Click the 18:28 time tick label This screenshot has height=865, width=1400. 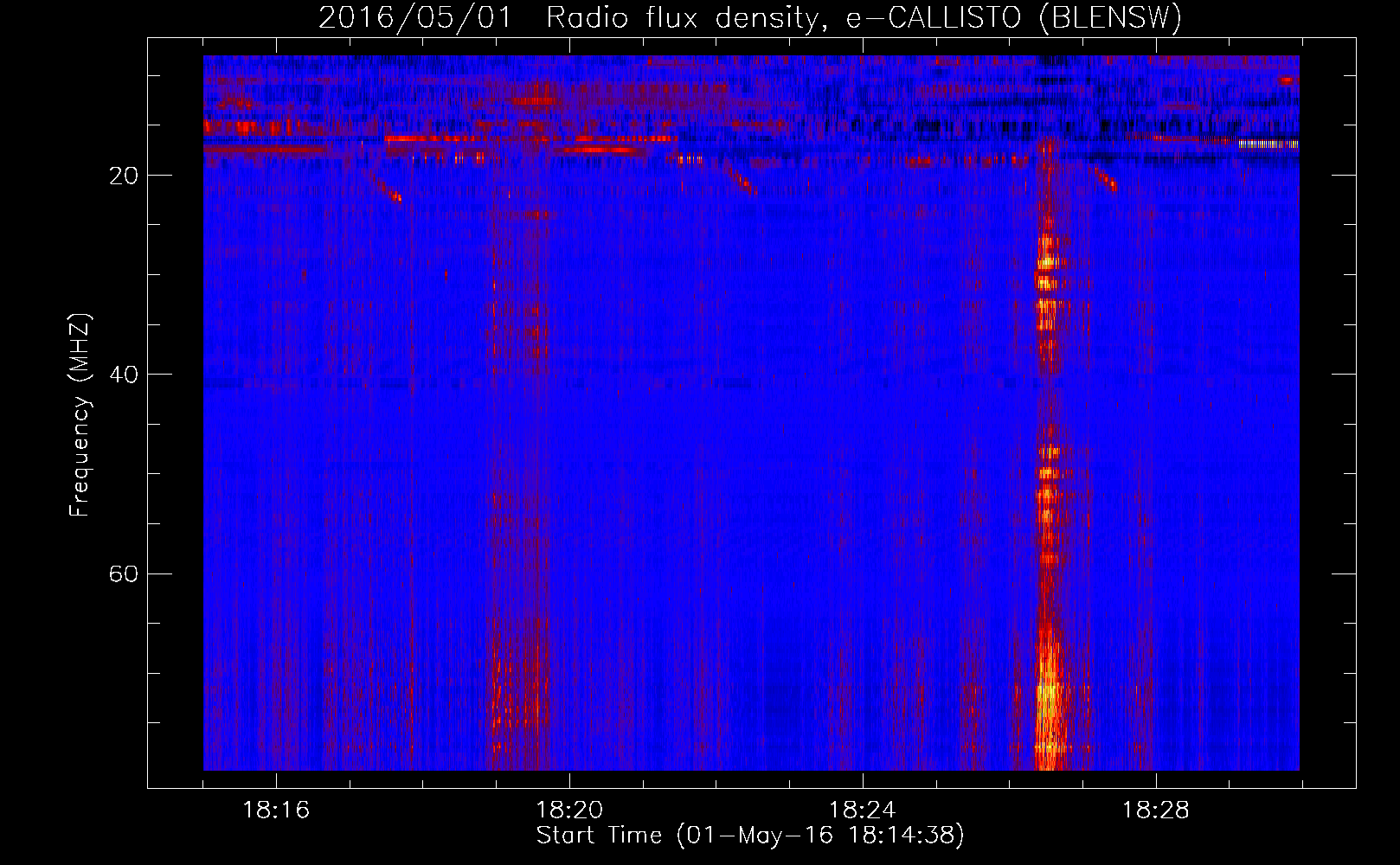[1156, 810]
